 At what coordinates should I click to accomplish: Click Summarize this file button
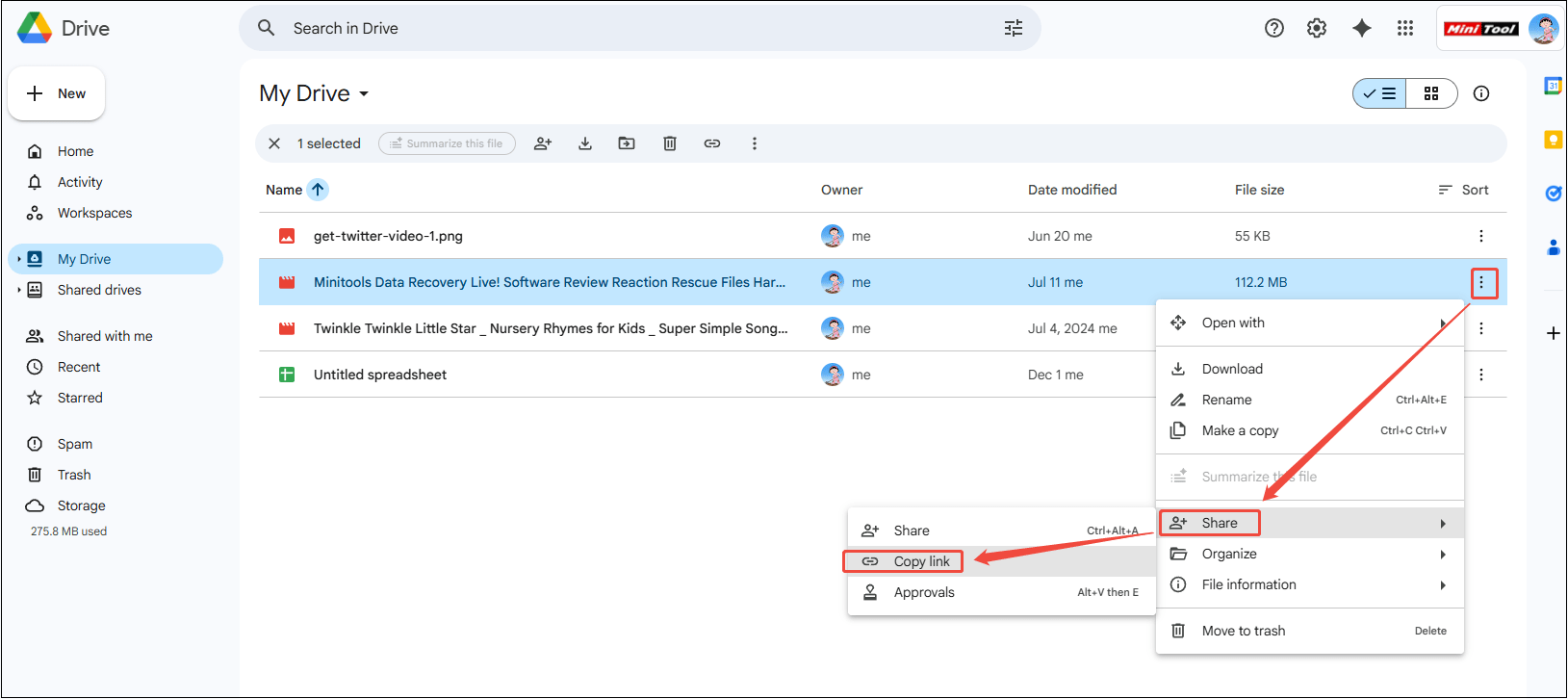tap(447, 143)
